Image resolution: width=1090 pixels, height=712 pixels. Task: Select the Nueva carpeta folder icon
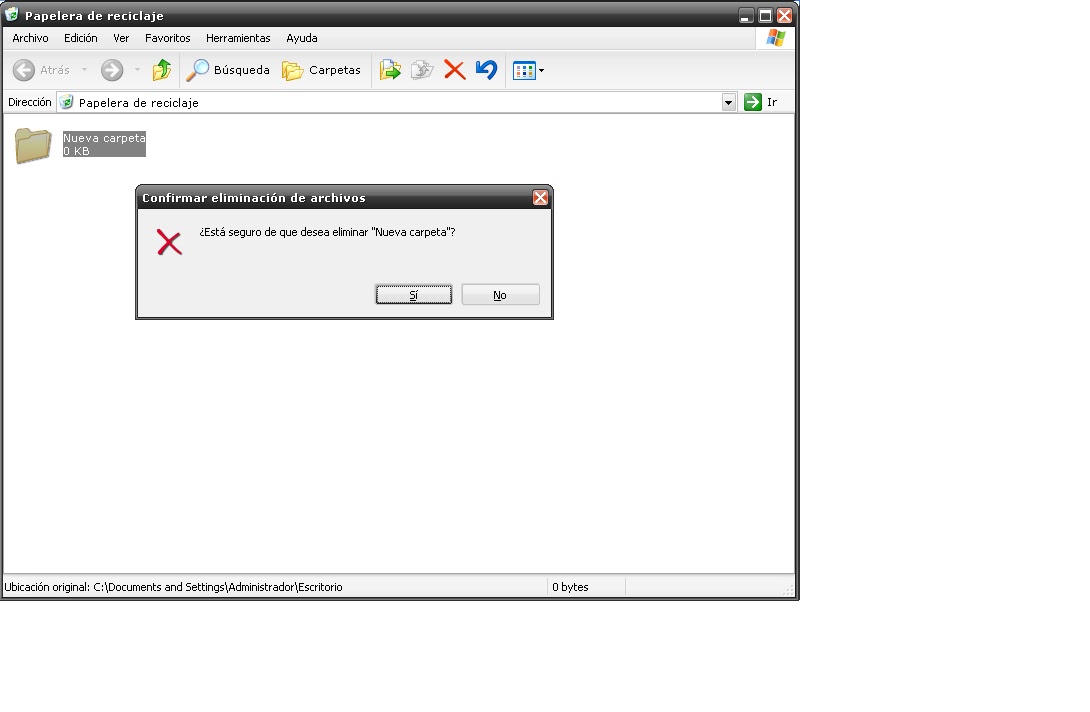pos(33,145)
